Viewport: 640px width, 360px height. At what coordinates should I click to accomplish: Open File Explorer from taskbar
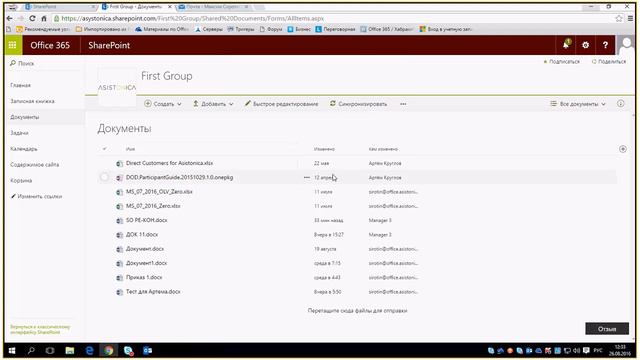(70, 351)
